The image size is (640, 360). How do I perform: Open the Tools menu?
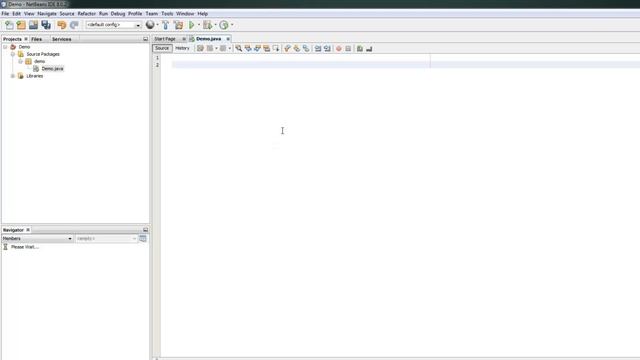coord(167,13)
